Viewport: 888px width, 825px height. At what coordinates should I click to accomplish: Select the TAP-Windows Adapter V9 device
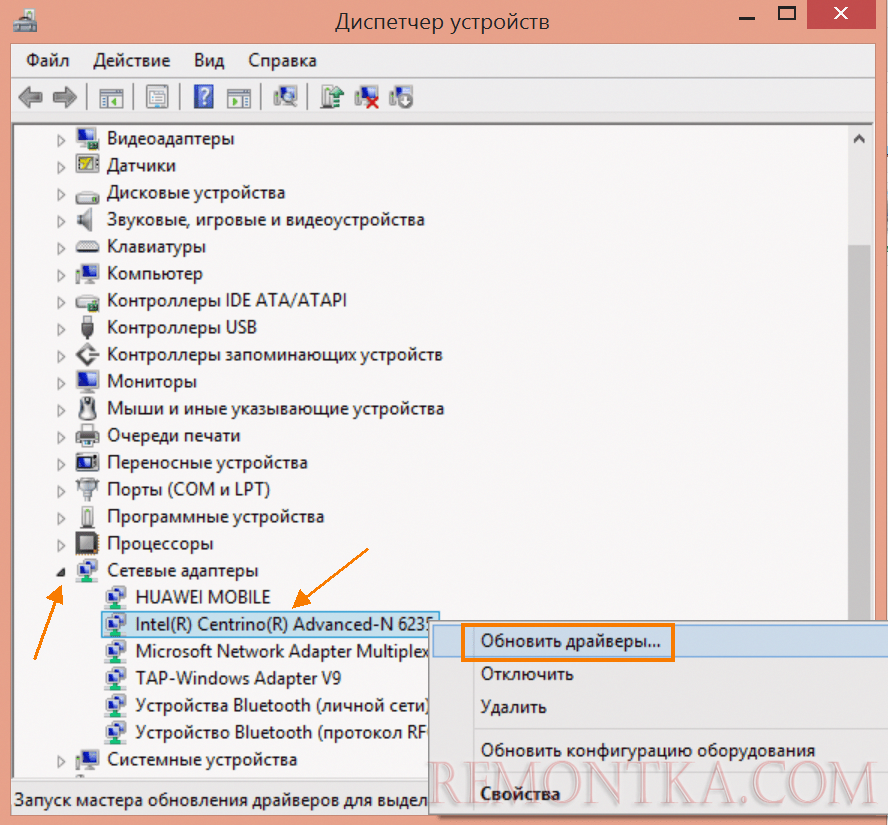(238, 678)
